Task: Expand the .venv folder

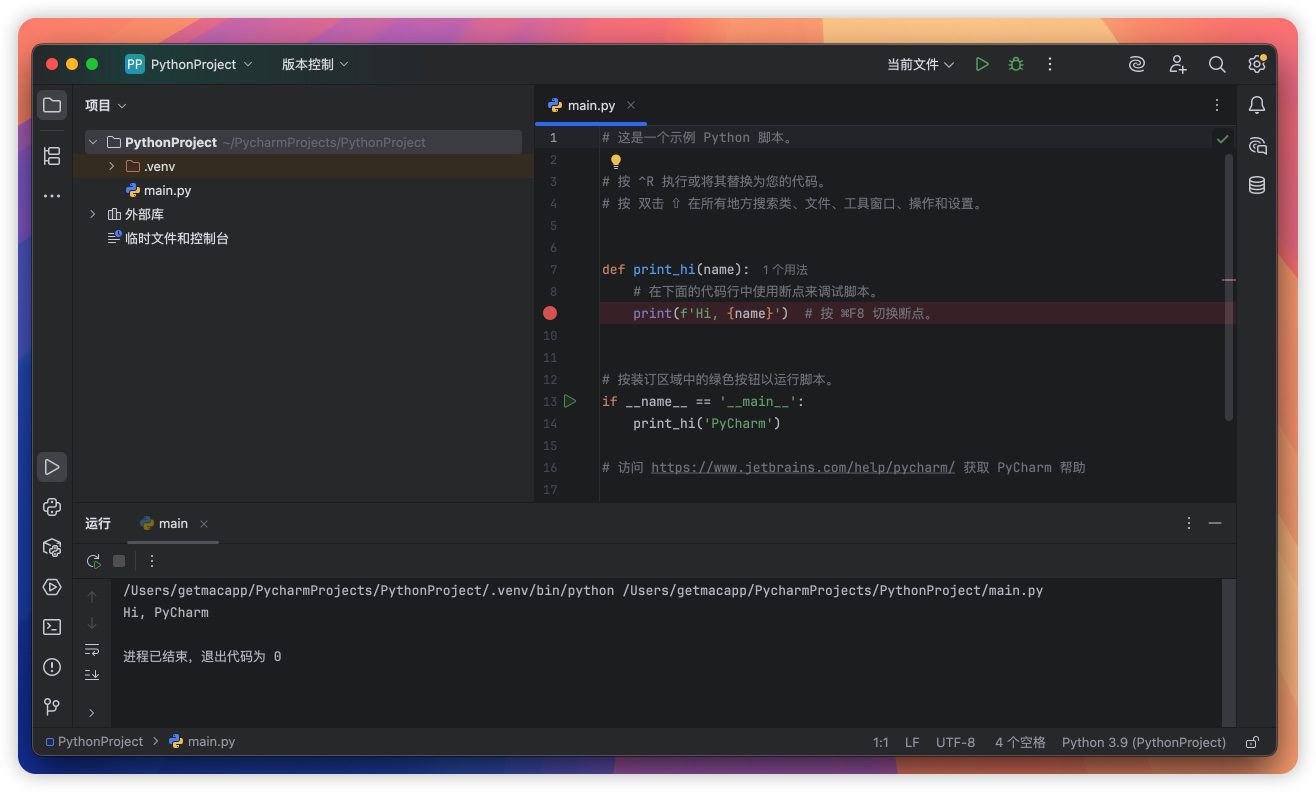Action: pos(112,166)
